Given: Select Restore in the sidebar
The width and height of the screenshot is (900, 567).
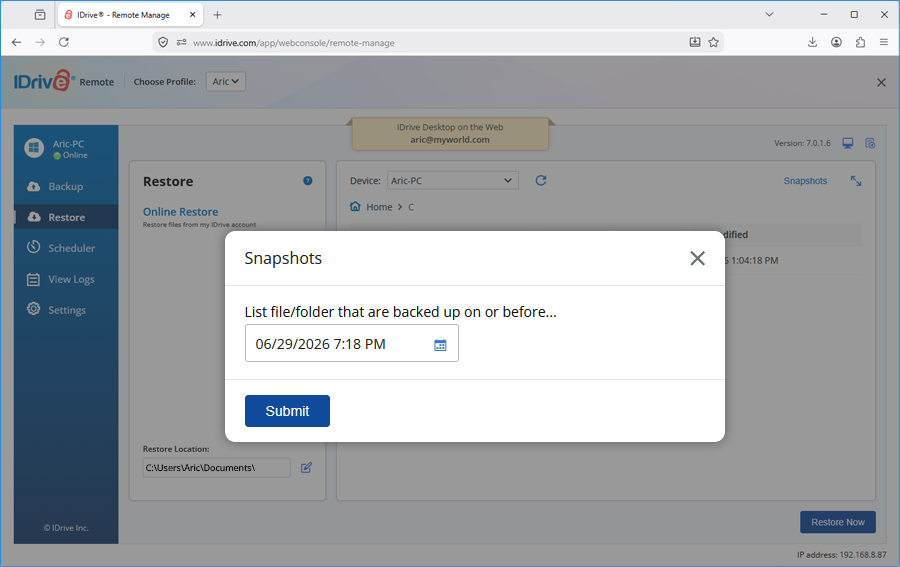Looking at the screenshot, I should coord(66,218).
